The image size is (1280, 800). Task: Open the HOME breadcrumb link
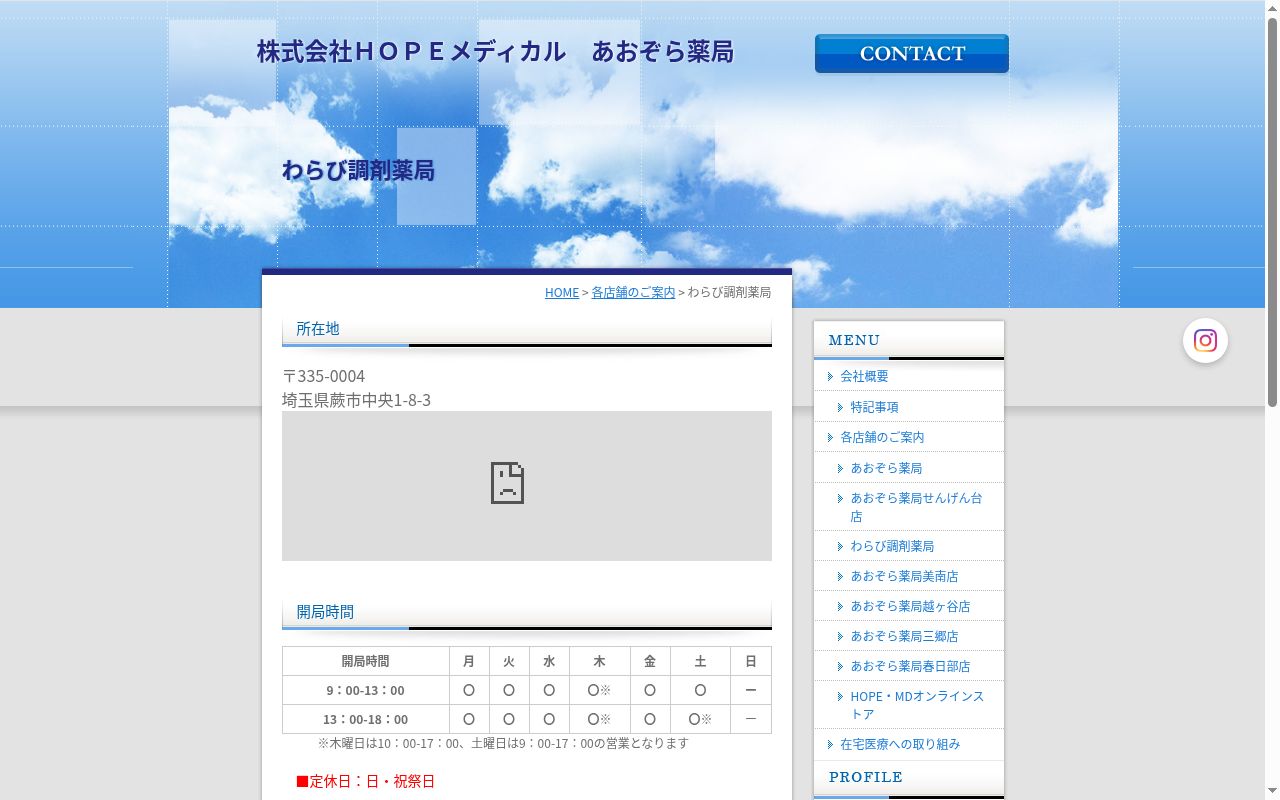click(562, 293)
